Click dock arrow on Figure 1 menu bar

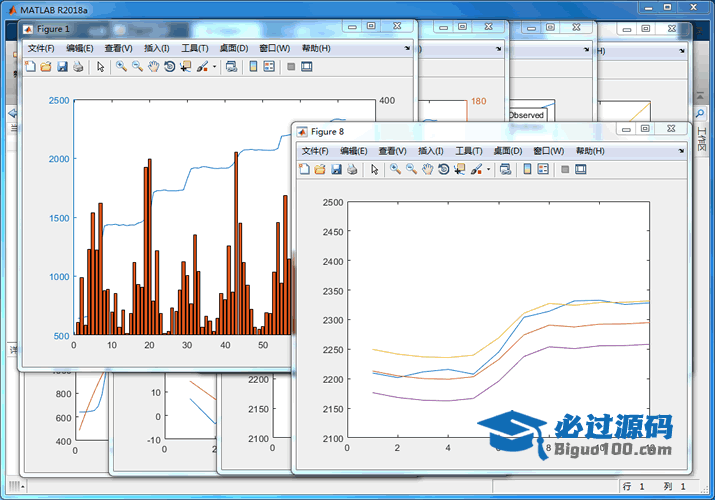(407, 48)
